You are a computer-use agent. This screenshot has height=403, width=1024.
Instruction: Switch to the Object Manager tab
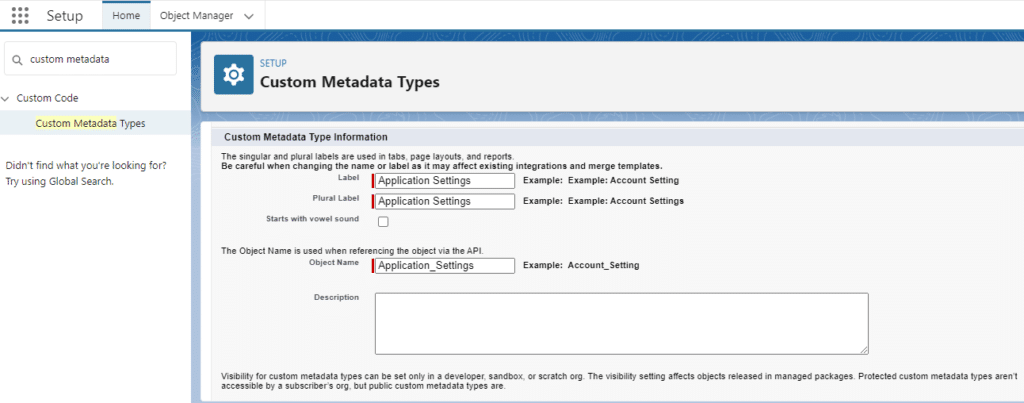coord(196,16)
